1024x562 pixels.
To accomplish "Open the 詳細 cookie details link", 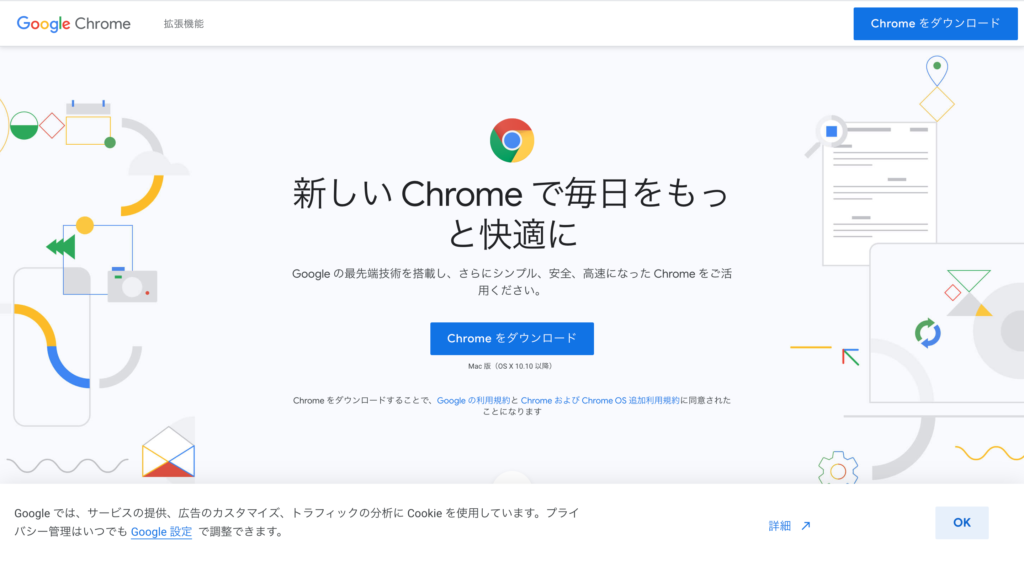I will click(780, 525).
